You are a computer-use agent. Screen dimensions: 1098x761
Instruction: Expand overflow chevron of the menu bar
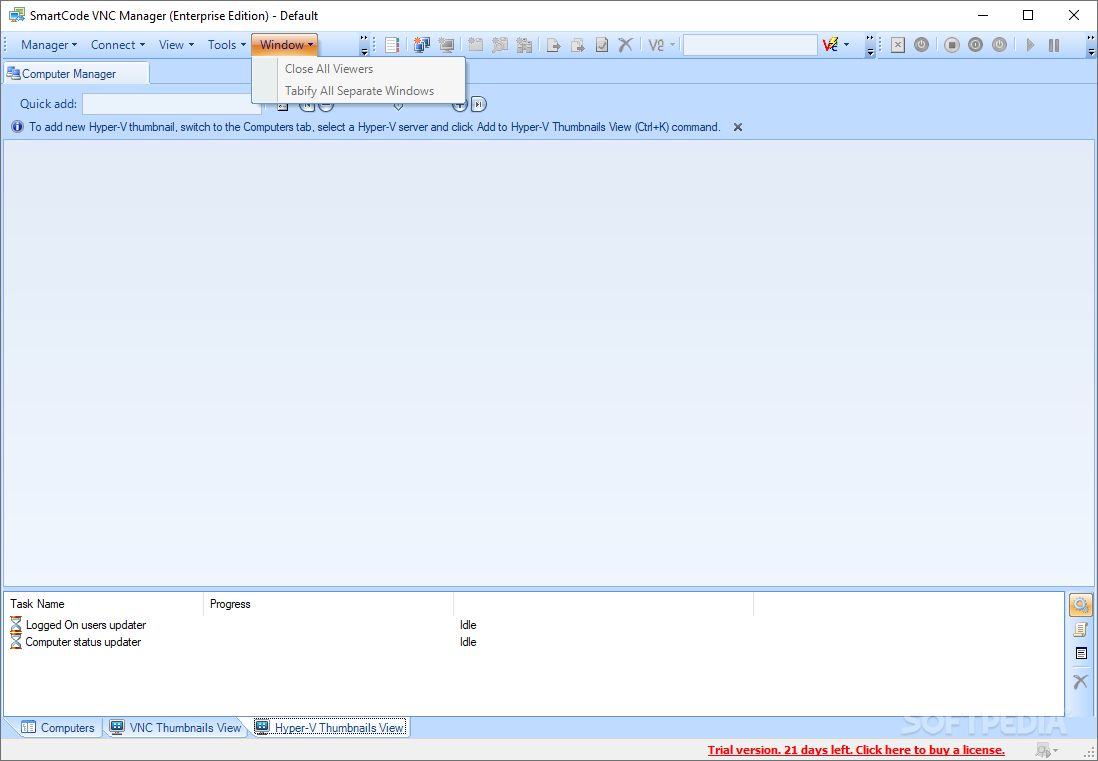pyautogui.click(x=364, y=45)
